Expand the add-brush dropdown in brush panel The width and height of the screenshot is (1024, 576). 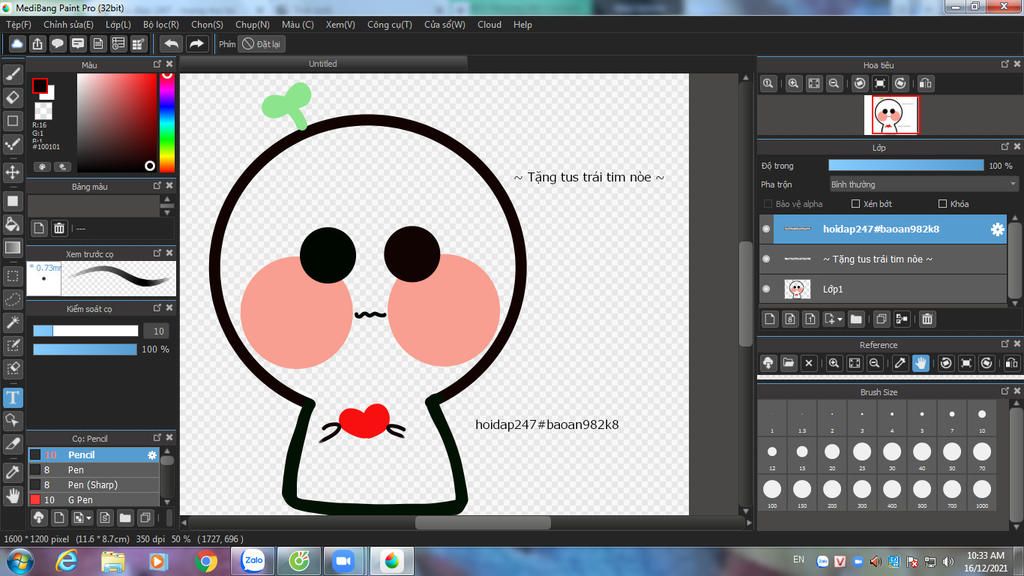[89, 519]
